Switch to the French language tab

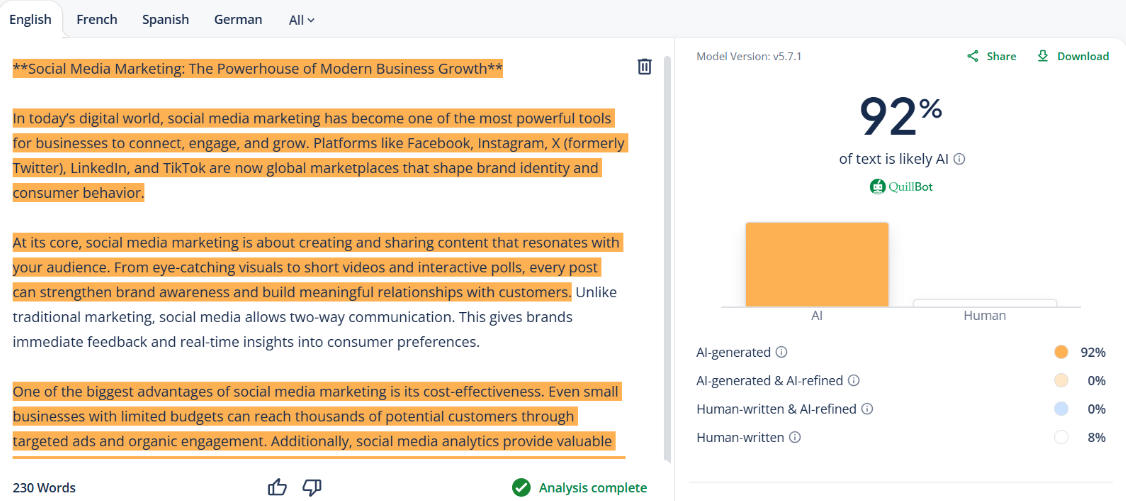97,19
